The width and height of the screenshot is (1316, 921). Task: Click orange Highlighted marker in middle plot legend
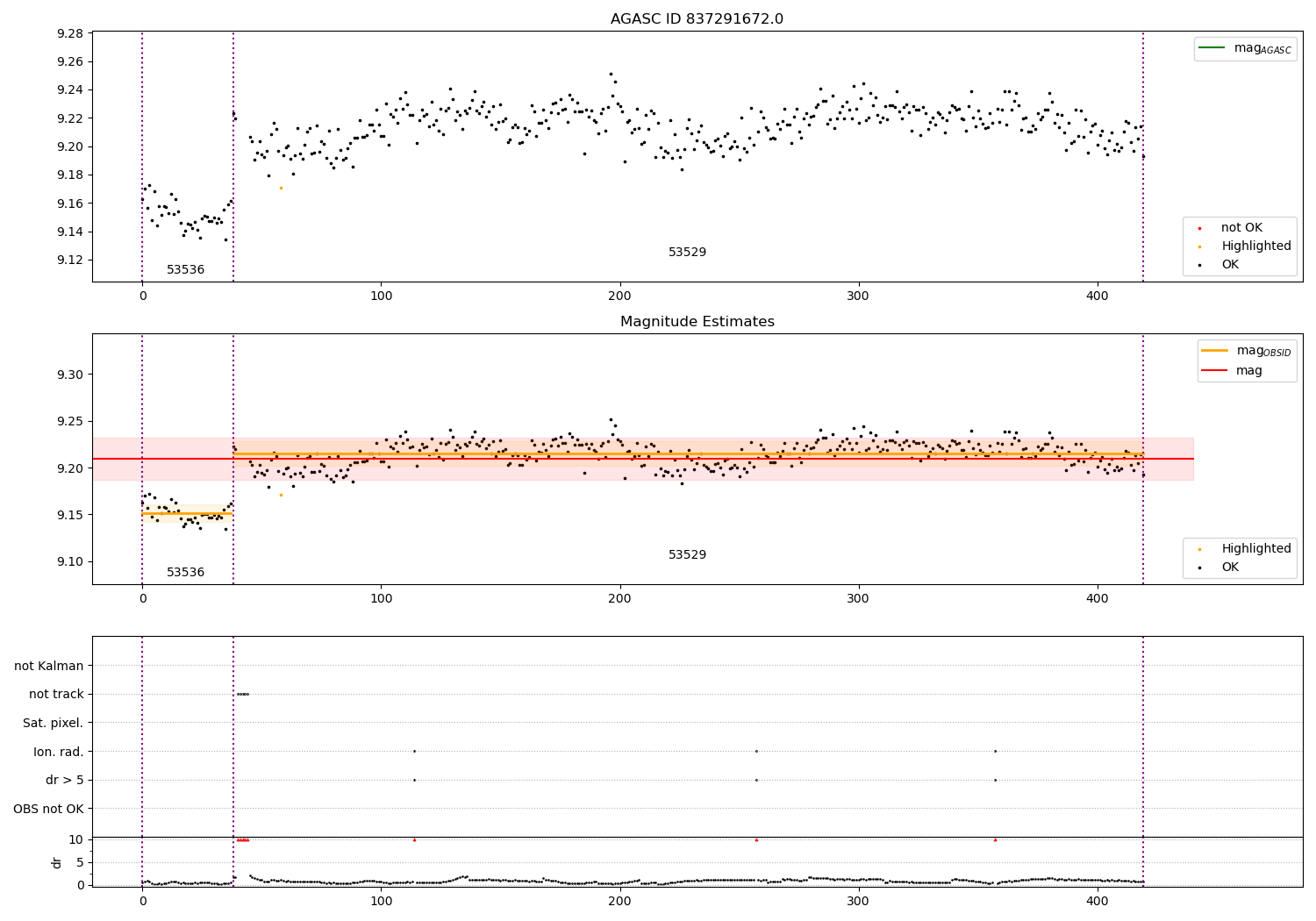click(1199, 549)
